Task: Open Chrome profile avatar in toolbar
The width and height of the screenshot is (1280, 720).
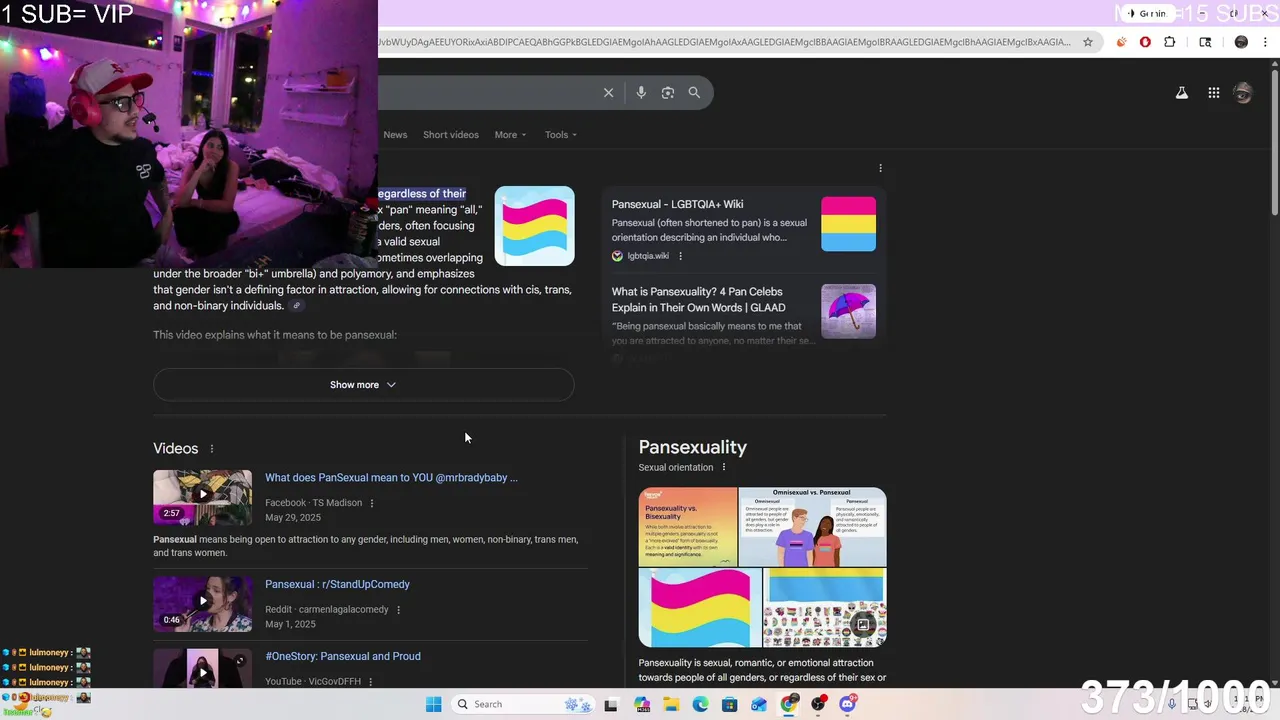Action: tap(1241, 42)
